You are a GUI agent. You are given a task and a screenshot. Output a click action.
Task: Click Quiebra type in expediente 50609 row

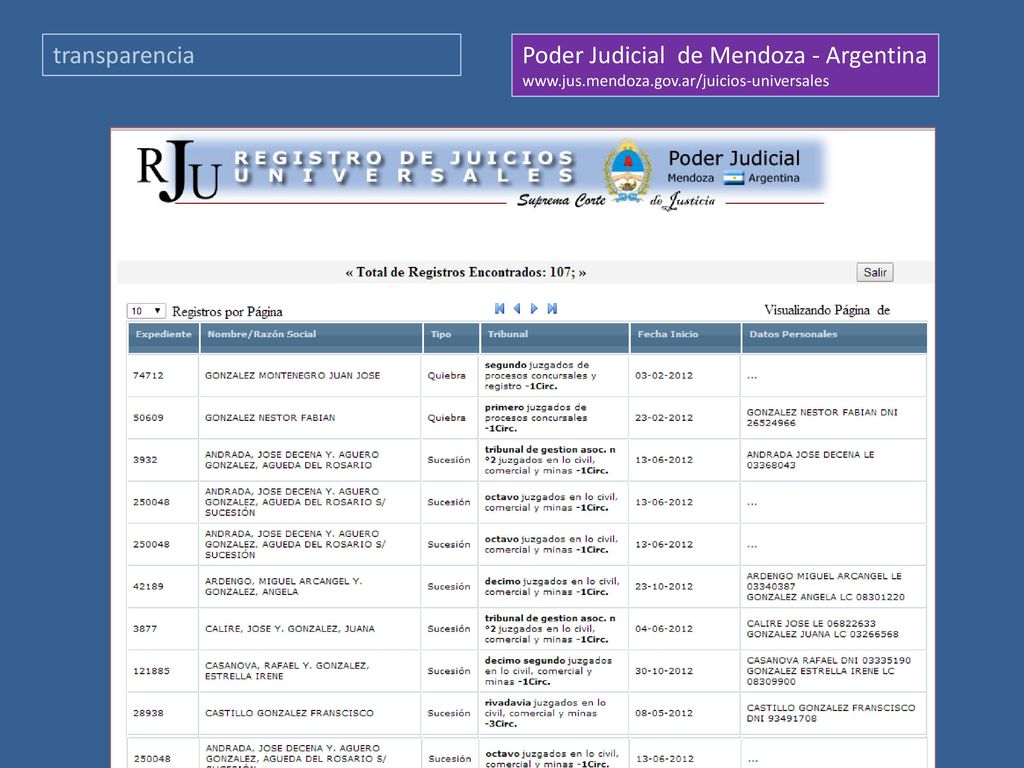pyautogui.click(x=447, y=418)
